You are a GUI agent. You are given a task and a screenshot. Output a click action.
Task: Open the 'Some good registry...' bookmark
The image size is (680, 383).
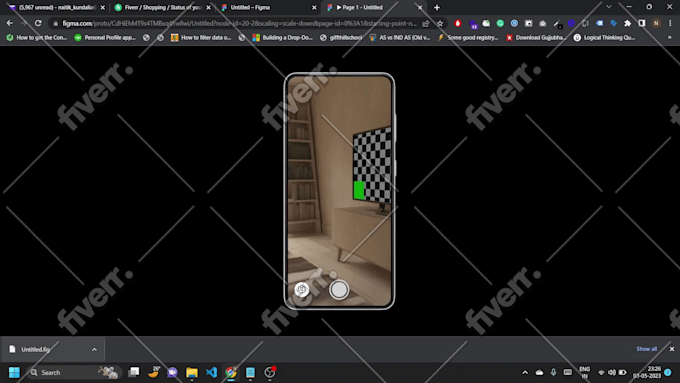(x=468, y=38)
